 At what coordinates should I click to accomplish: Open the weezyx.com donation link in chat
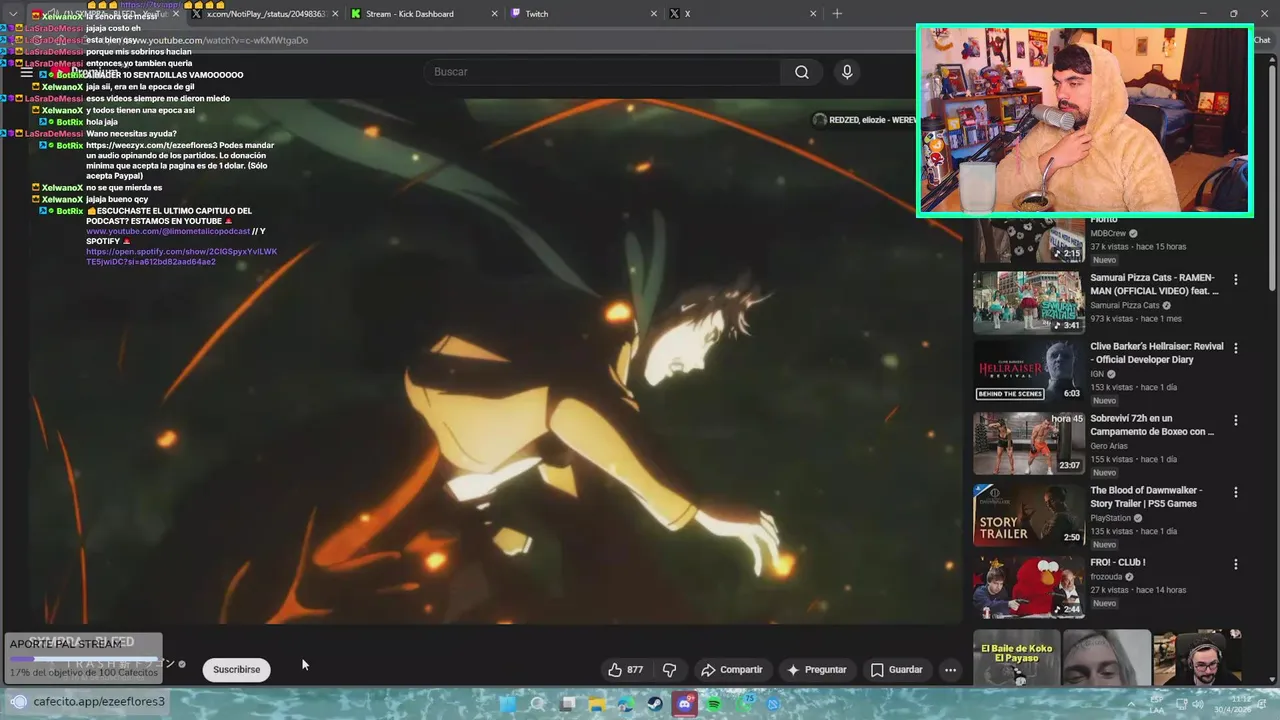(151, 146)
